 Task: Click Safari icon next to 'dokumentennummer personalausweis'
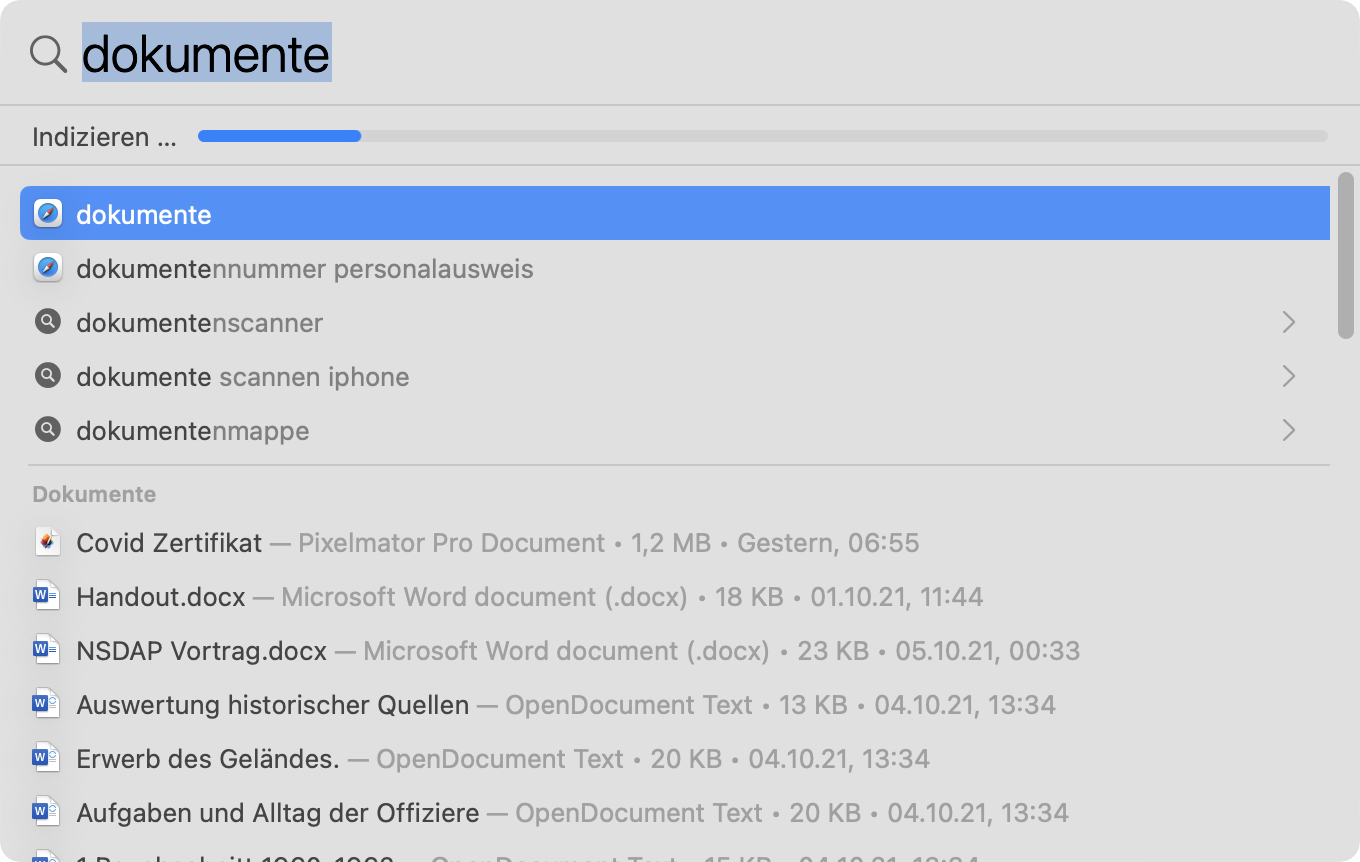pos(47,268)
